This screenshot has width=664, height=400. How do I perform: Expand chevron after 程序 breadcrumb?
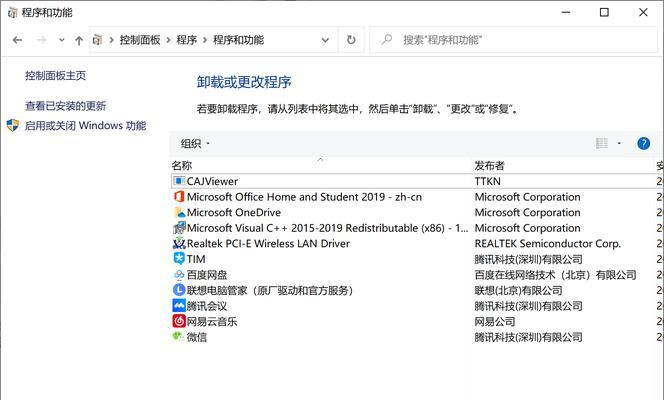pos(205,40)
